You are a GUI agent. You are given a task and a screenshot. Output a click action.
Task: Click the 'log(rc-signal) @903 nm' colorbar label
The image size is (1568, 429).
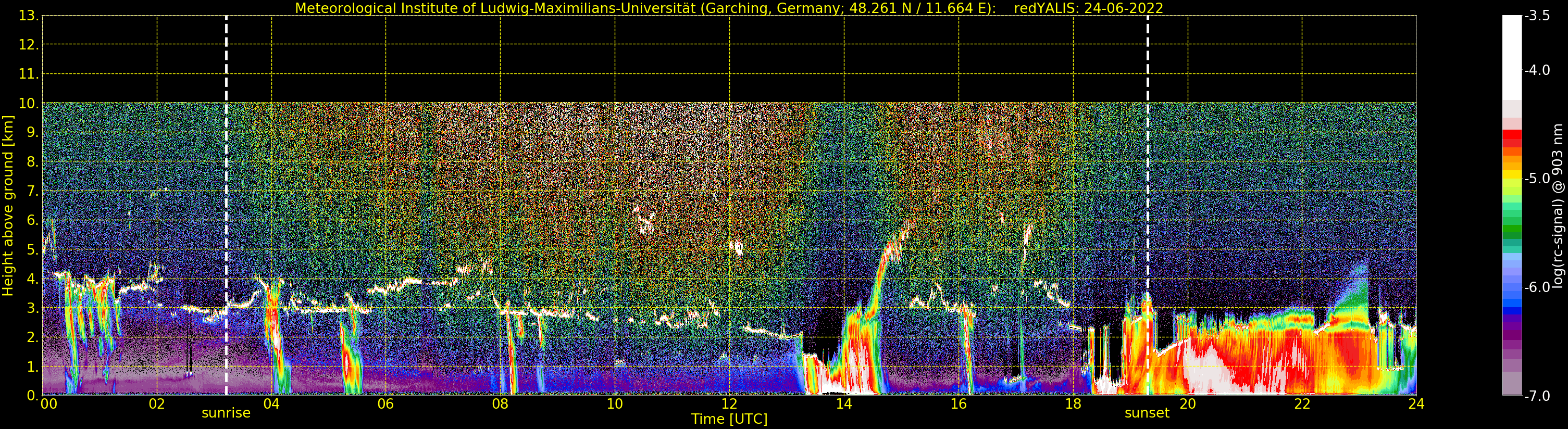[x=1558, y=206]
